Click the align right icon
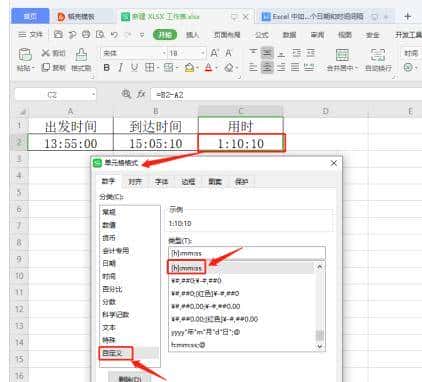The width and height of the screenshot is (422, 382). pos(281,67)
